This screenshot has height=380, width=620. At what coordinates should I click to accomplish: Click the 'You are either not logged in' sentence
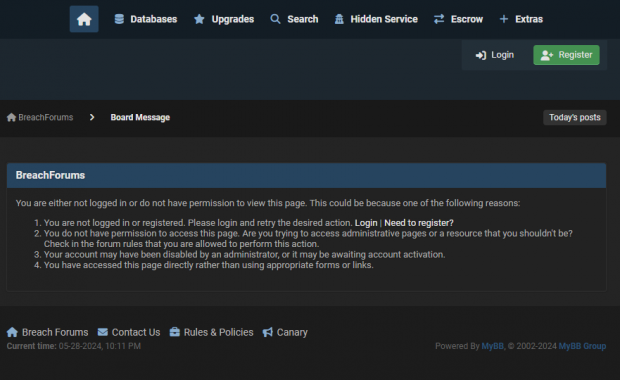pyautogui.click(x=268, y=203)
